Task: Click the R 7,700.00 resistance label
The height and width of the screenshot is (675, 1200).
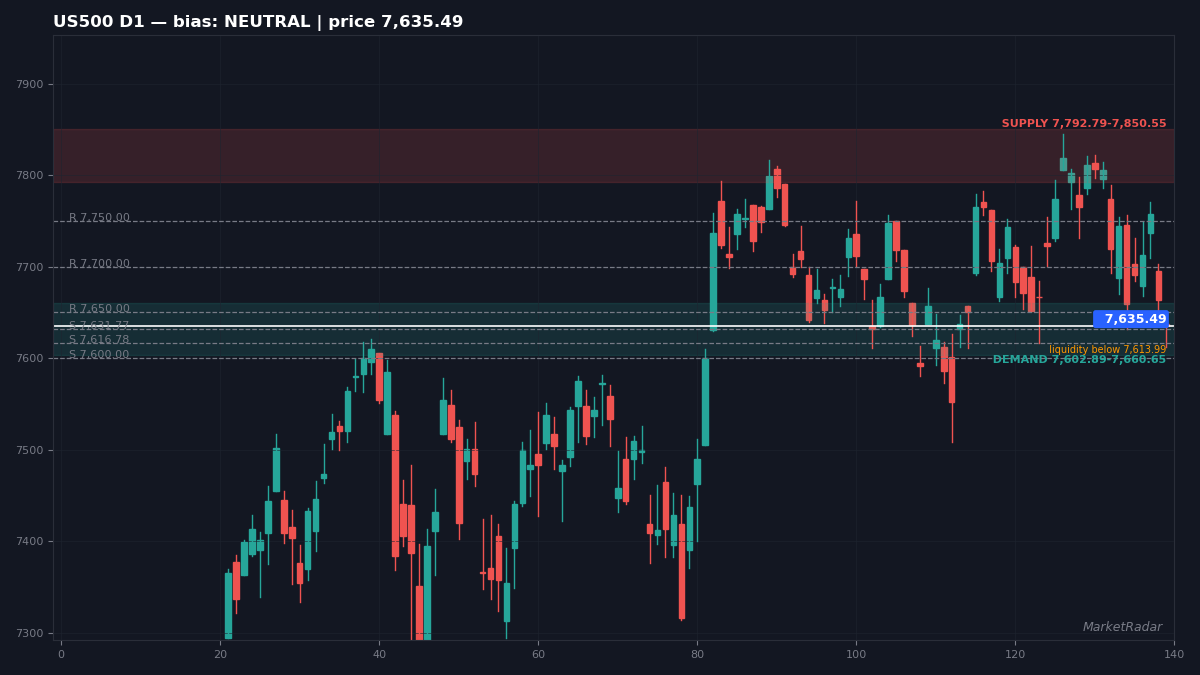Action: (99, 264)
